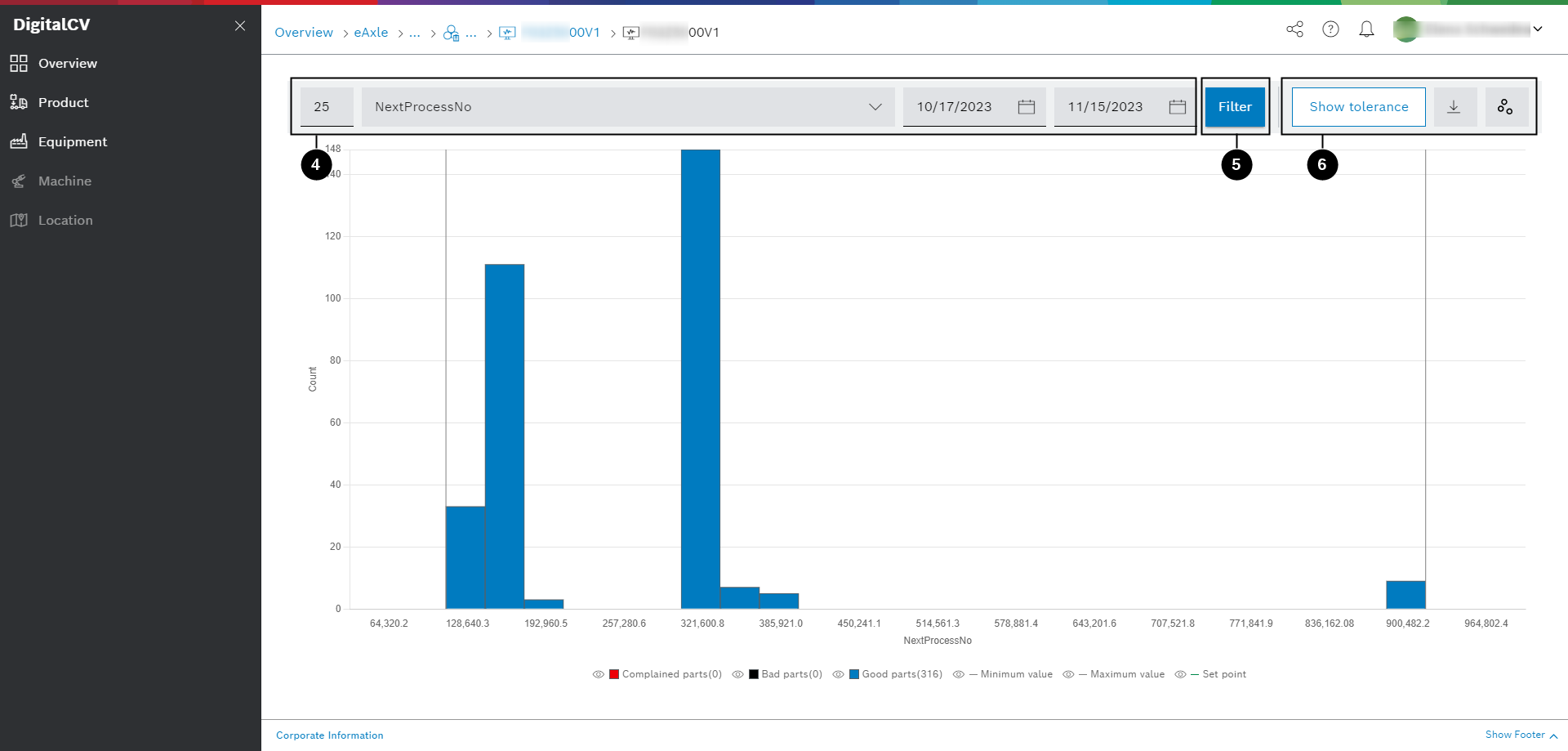Open the Product section in sidebar
The image size is (1568, 751).
[x=63, y=102]
